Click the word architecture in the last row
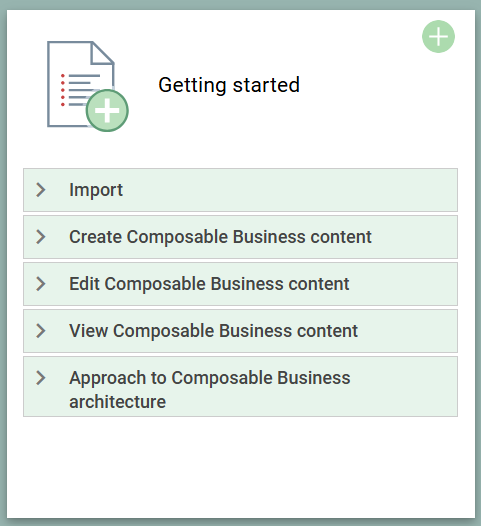Screen dimensions: 481x526 117,402
